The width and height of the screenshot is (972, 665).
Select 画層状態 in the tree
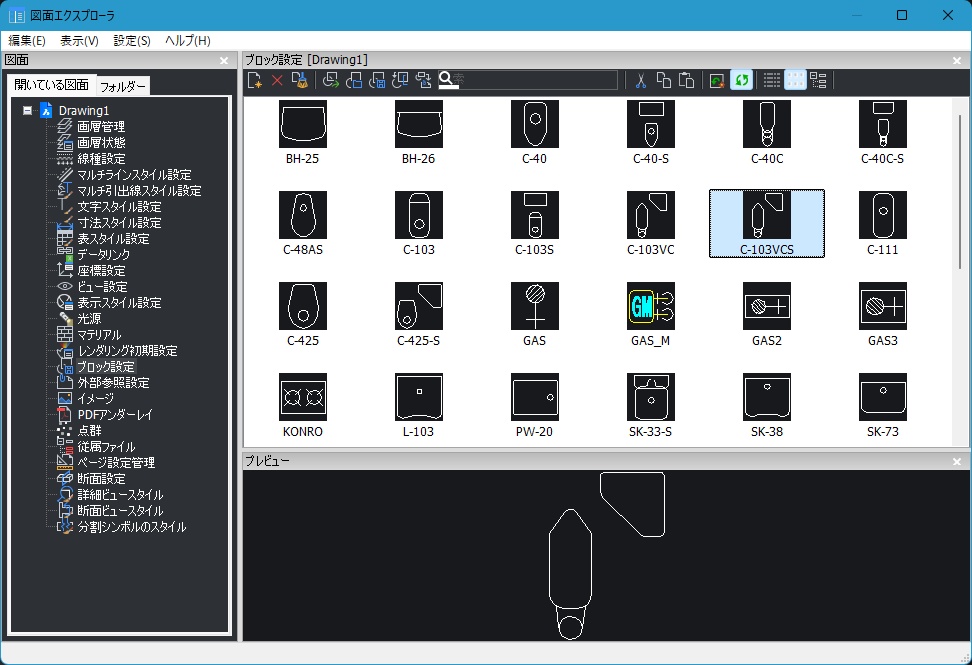[100, 143]
